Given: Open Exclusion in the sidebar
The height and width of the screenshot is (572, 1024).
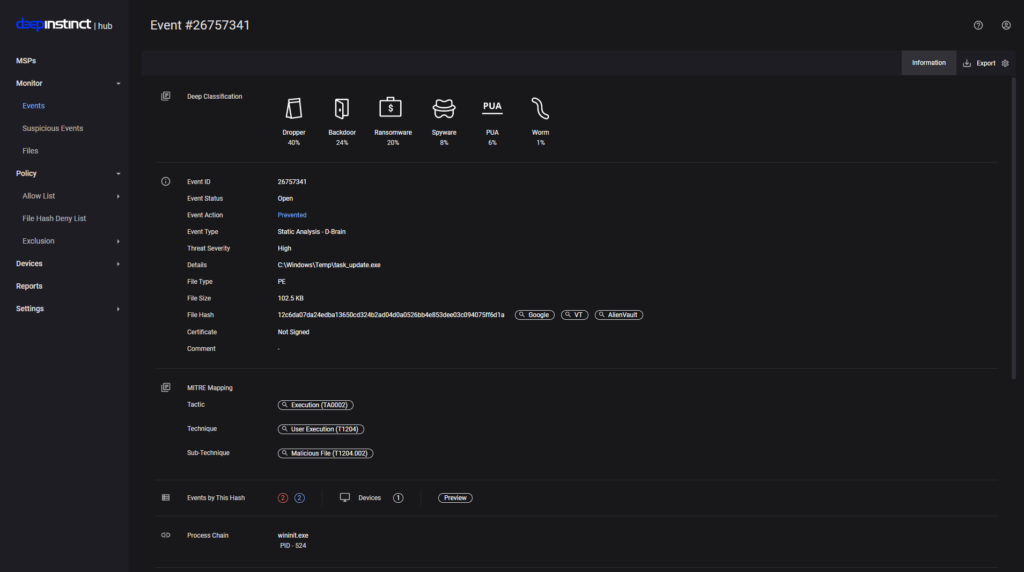Looking at the screenshot, I should click(39, 241).
